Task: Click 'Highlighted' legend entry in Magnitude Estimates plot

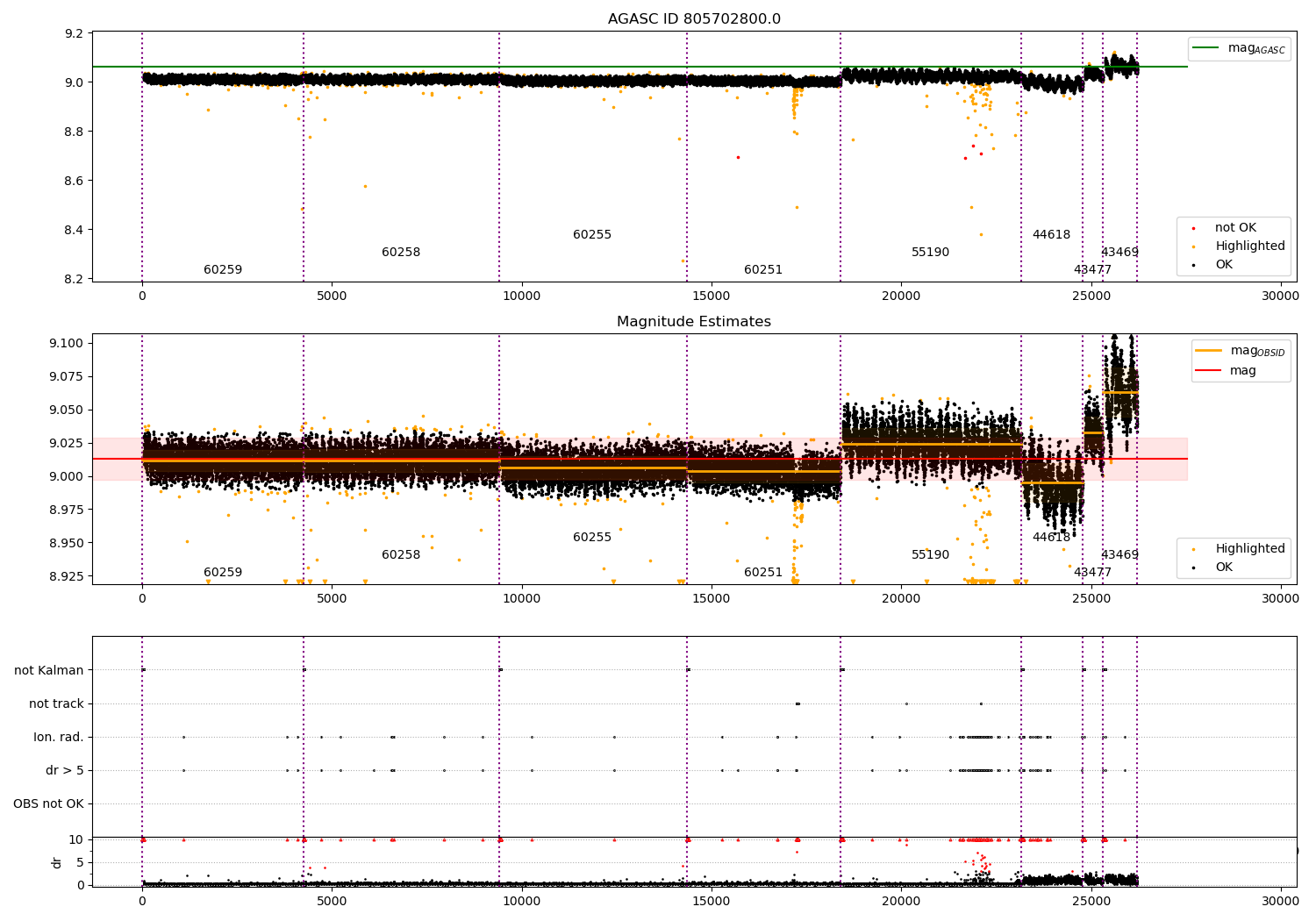Action: (1249, 549)
